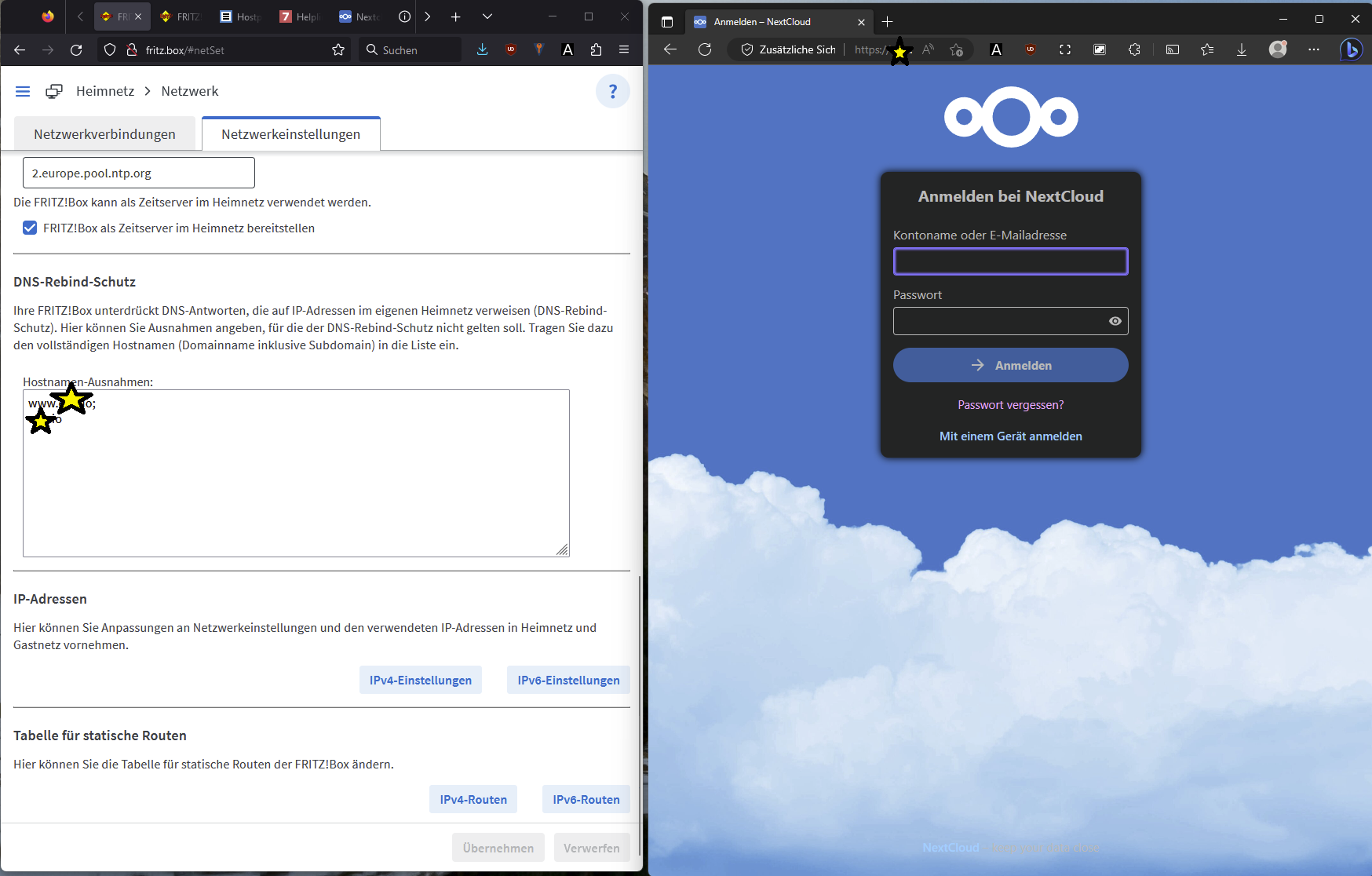1372x876 pixels.
Task: Switch to Nextc tab in Firefox
Action: [x=360, y=16]
